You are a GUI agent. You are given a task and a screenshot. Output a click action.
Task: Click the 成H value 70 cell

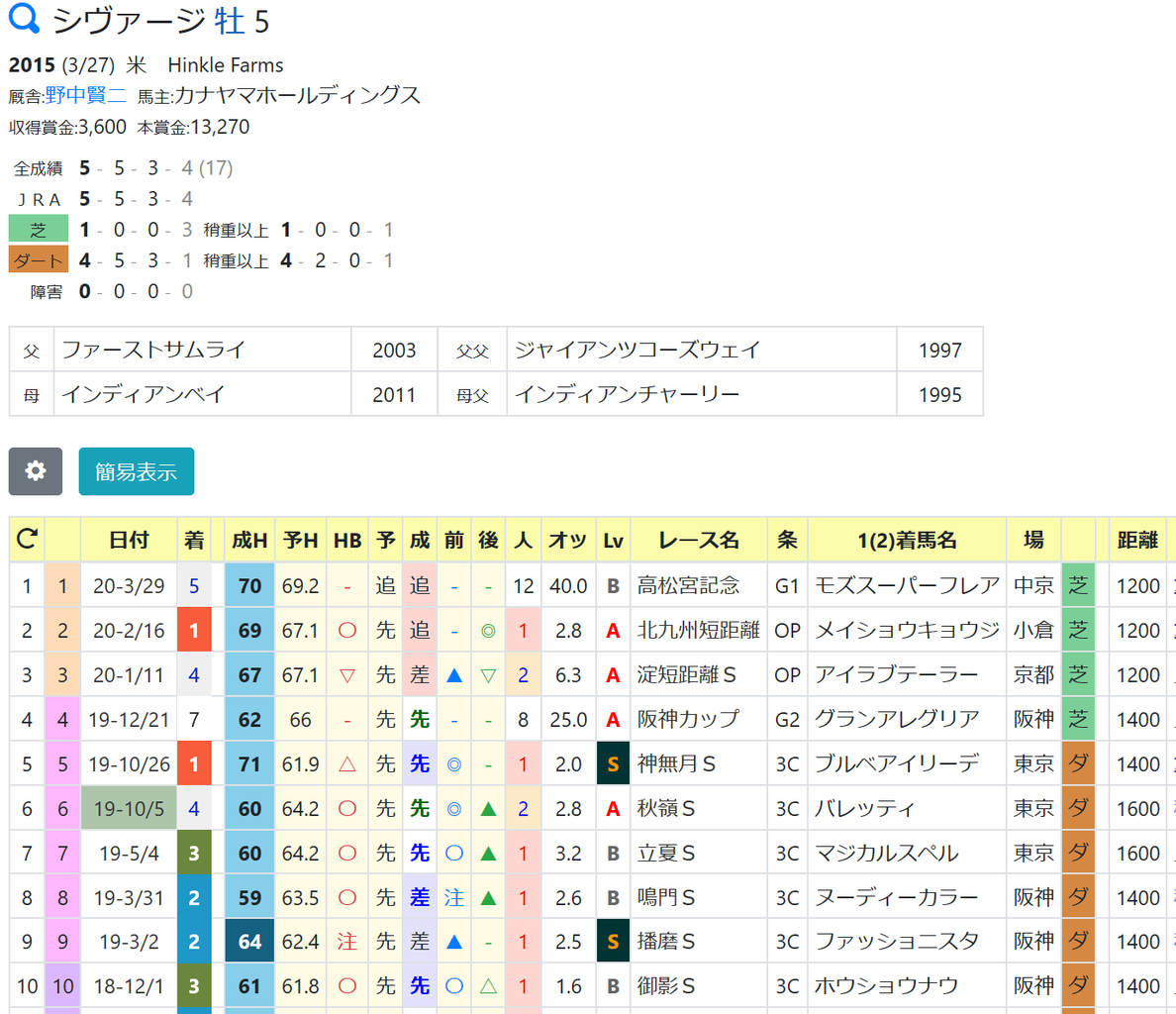249,585
